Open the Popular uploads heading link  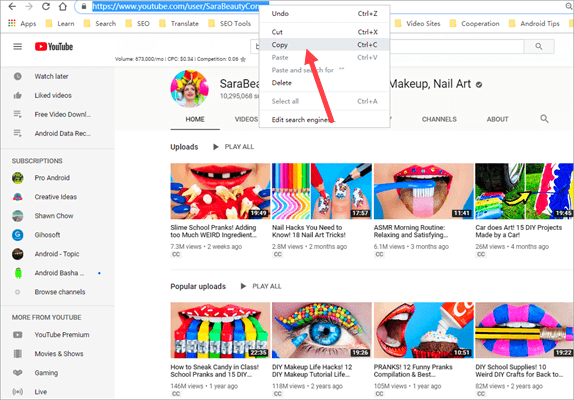pos(198,286)
